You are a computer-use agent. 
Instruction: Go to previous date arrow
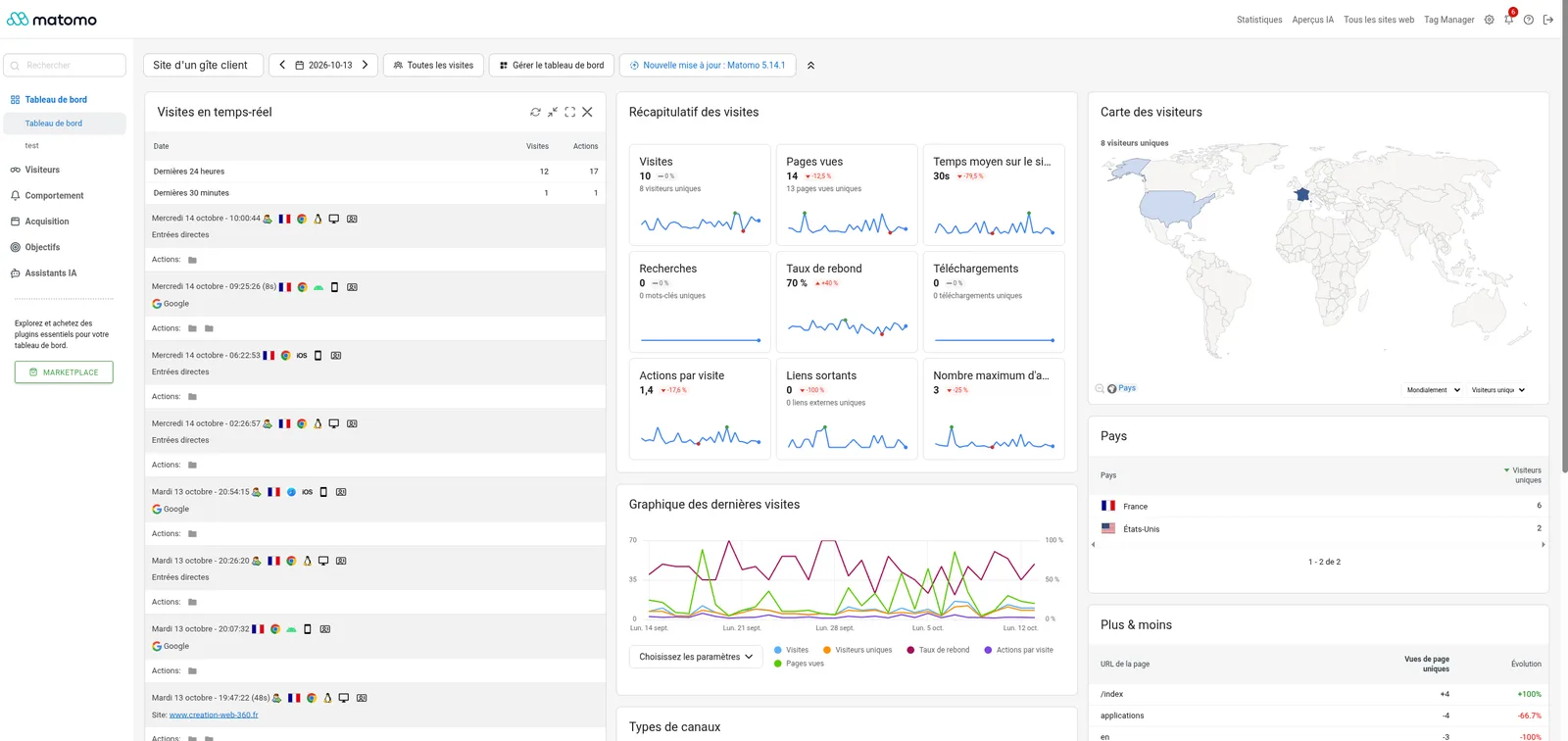pos(282,65)
